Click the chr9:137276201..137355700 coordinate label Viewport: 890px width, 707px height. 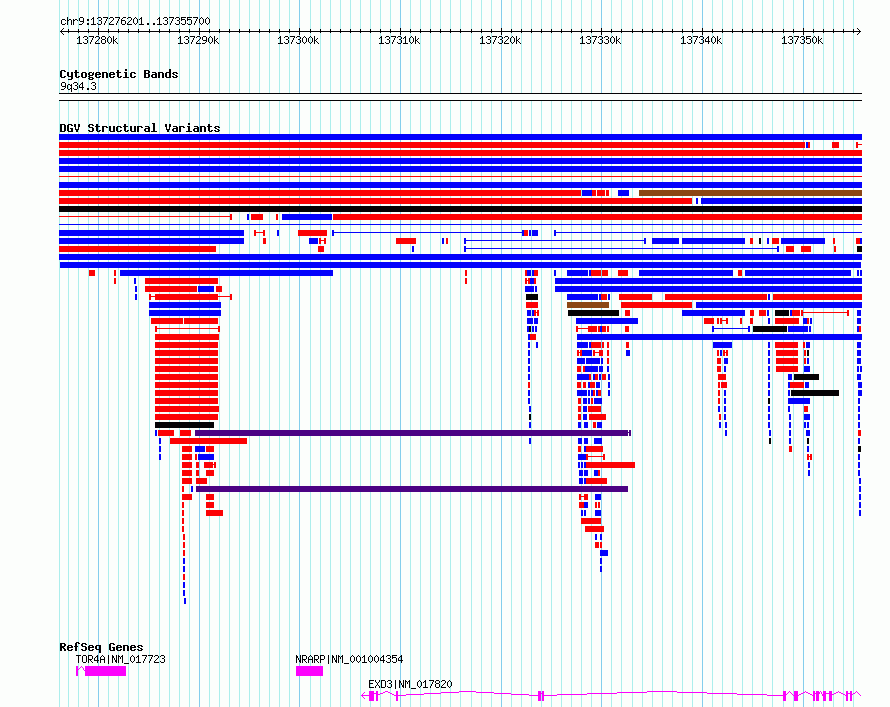click(135, 21)
